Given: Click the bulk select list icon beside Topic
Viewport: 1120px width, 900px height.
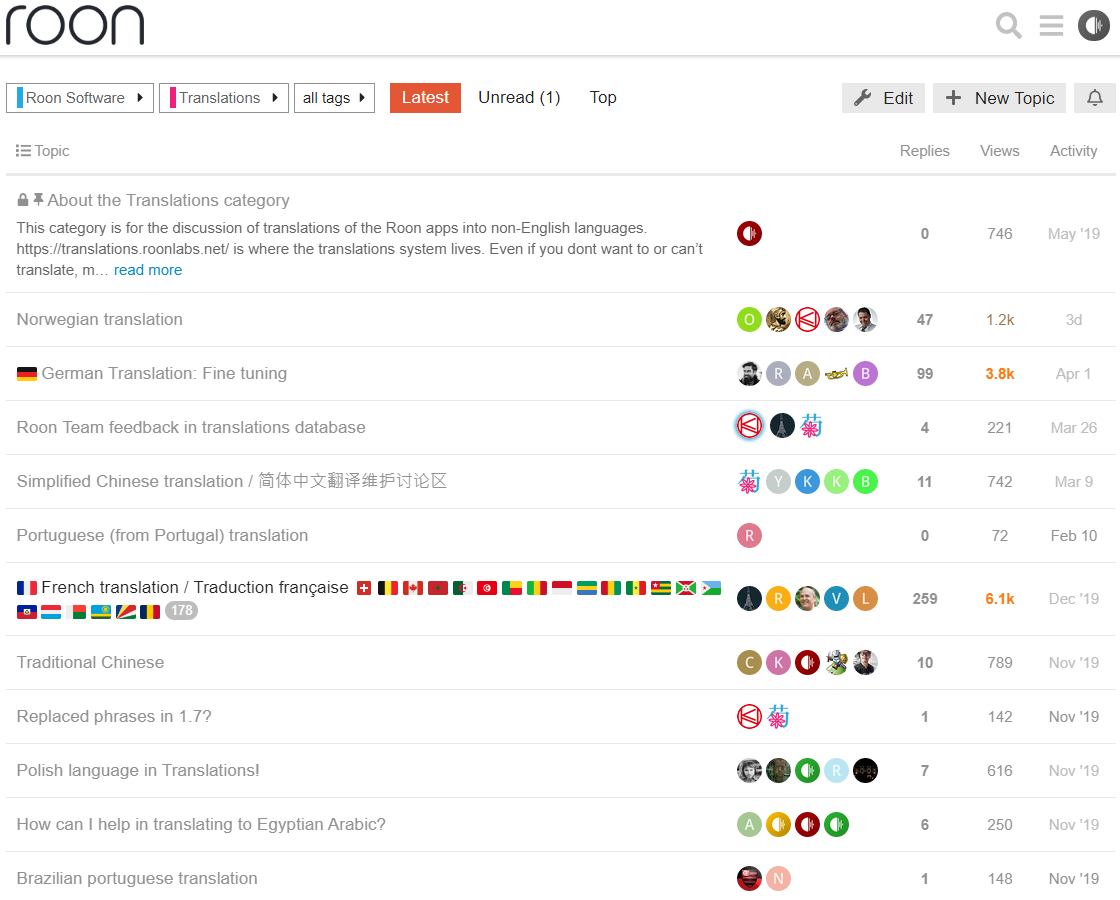Looking at the screenshot, I should pos(24,151).
